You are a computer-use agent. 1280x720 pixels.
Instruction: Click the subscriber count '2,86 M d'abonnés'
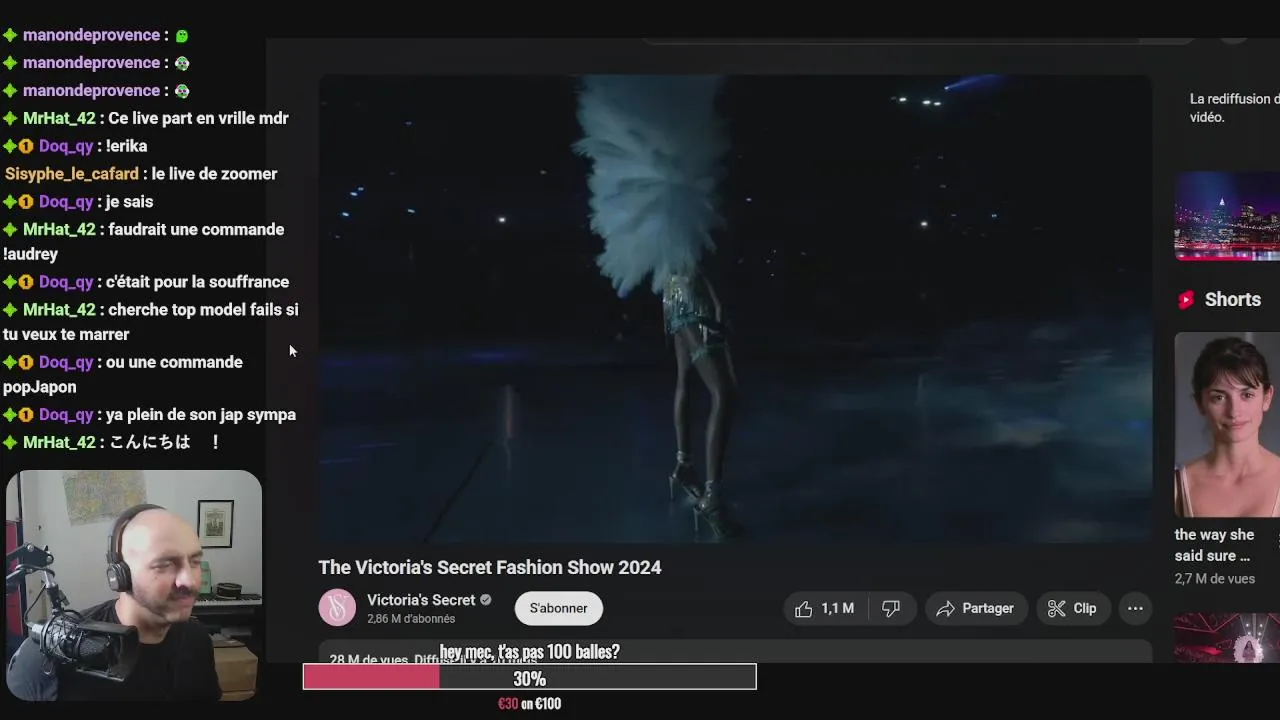(411, 619)
